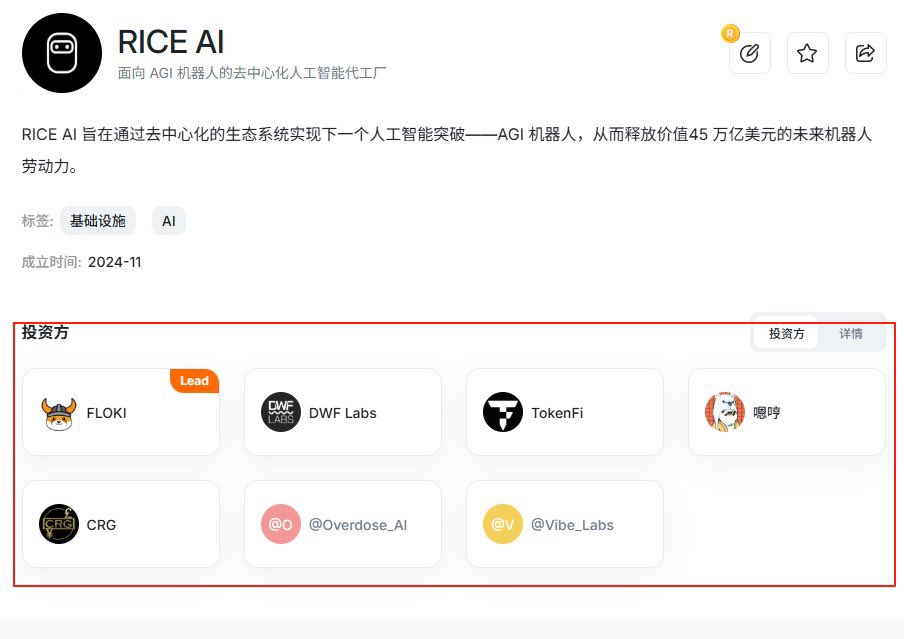
Task: Select the 基础设施 tag
Action: pos(98,221)
